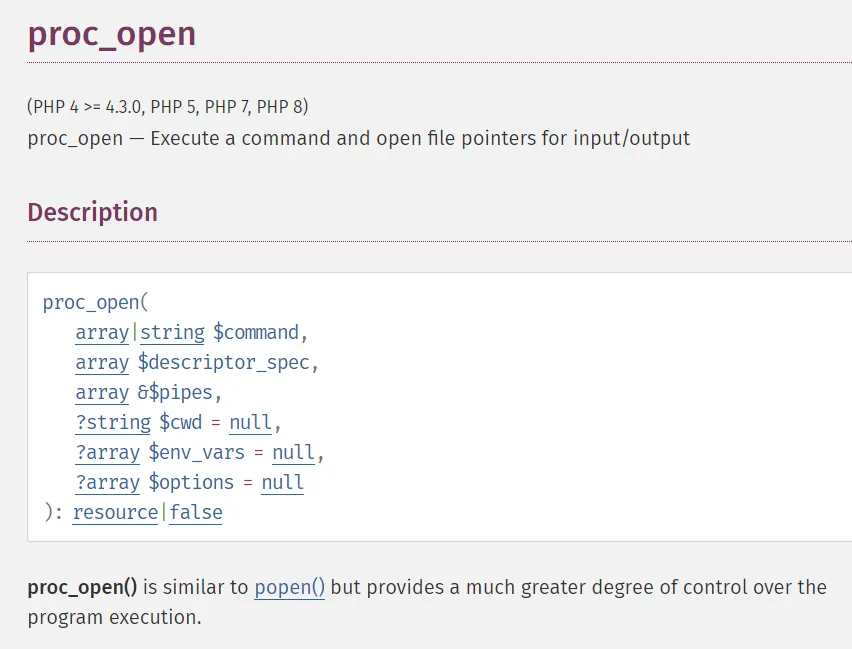Click the PHP version information line

[x=168, y=107]
